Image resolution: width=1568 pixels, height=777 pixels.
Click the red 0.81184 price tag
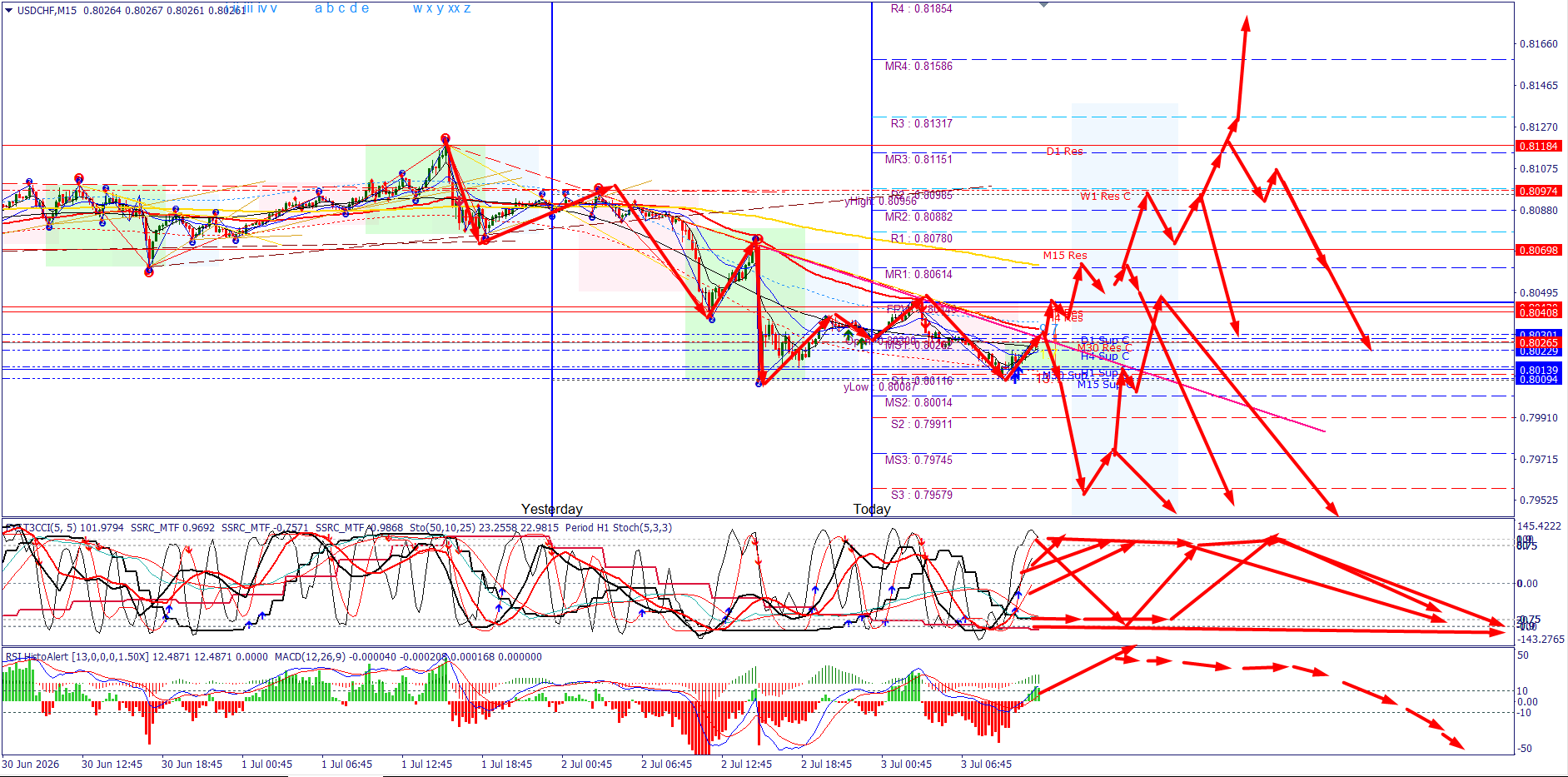(1537, 146)
